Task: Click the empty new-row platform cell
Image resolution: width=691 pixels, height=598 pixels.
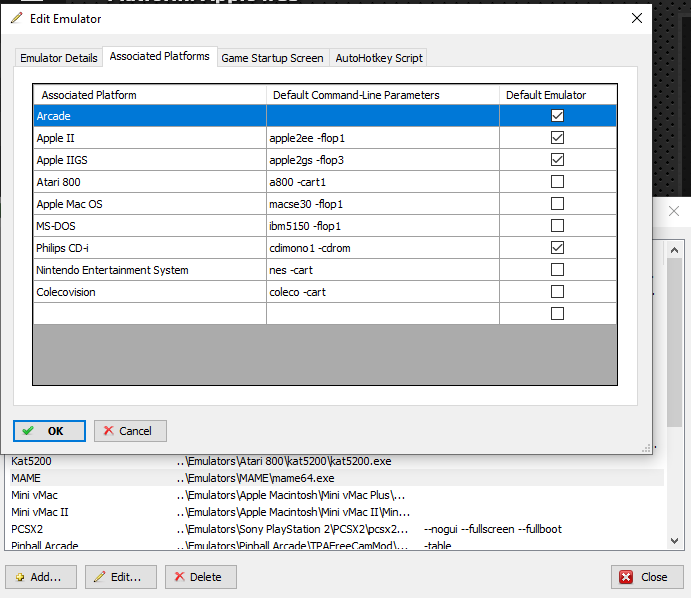Action: (150, 314)
